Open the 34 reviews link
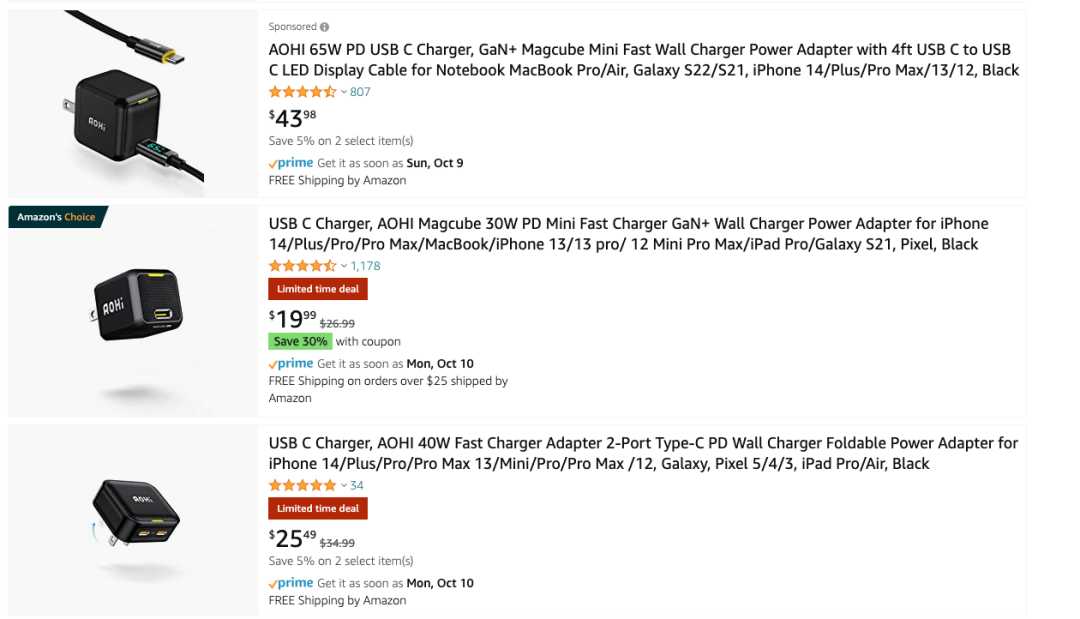 357,485
